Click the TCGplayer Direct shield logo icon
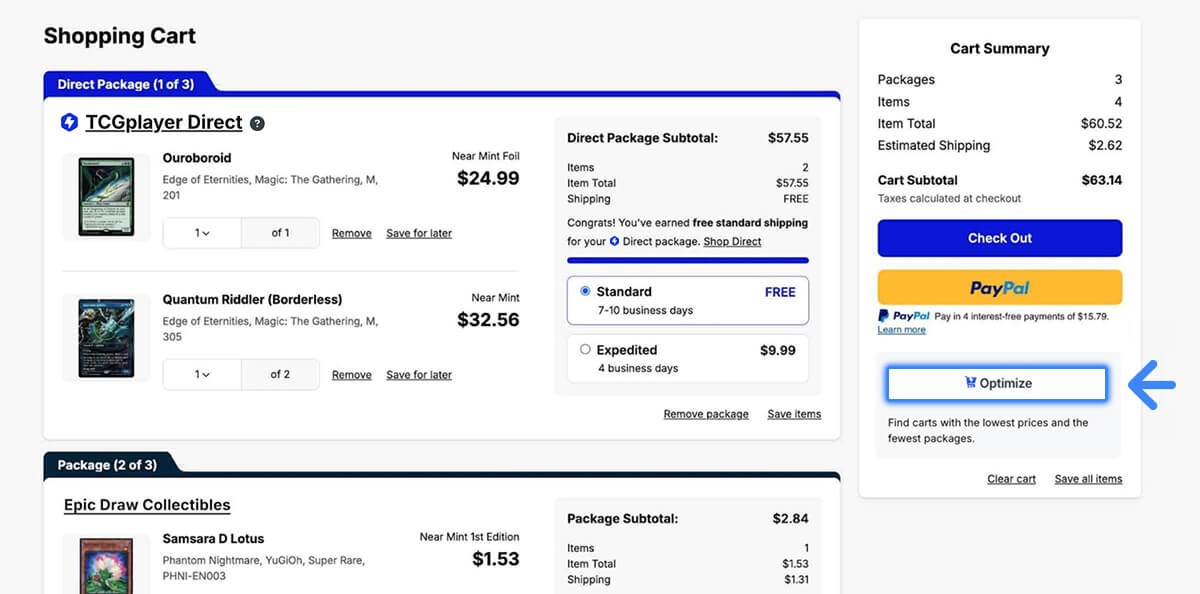 [70, 123]
